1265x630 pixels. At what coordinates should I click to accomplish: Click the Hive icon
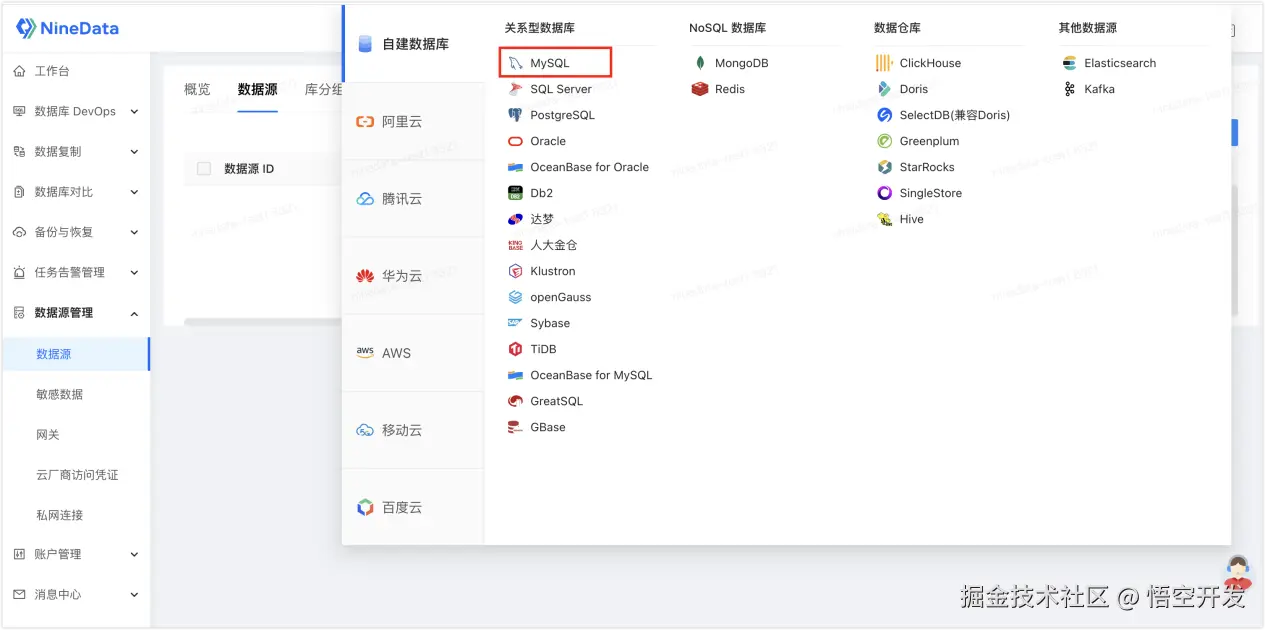[x=884, y=219]
